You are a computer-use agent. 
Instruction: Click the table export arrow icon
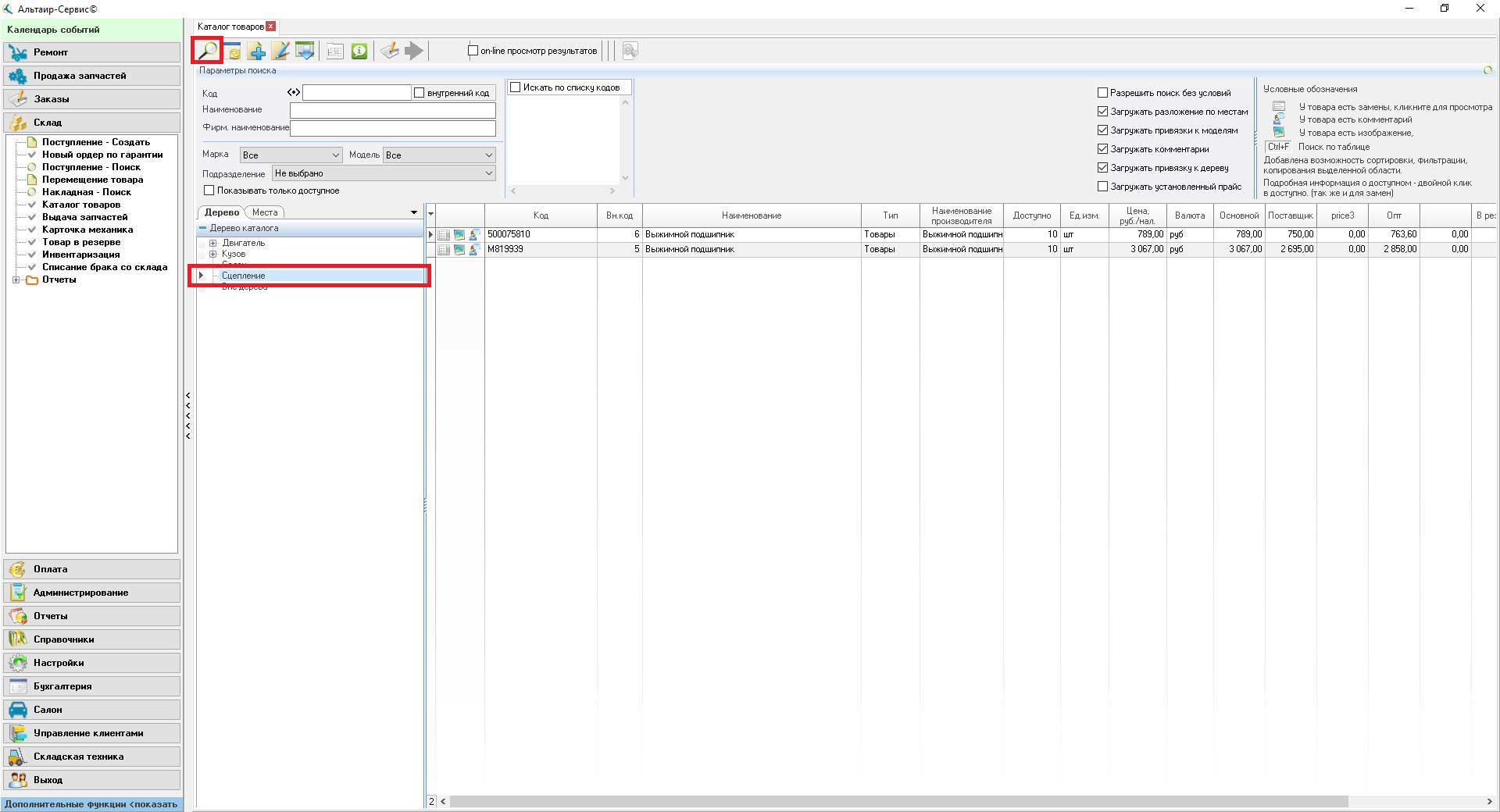pyautogui.click(x=305, y=52)
